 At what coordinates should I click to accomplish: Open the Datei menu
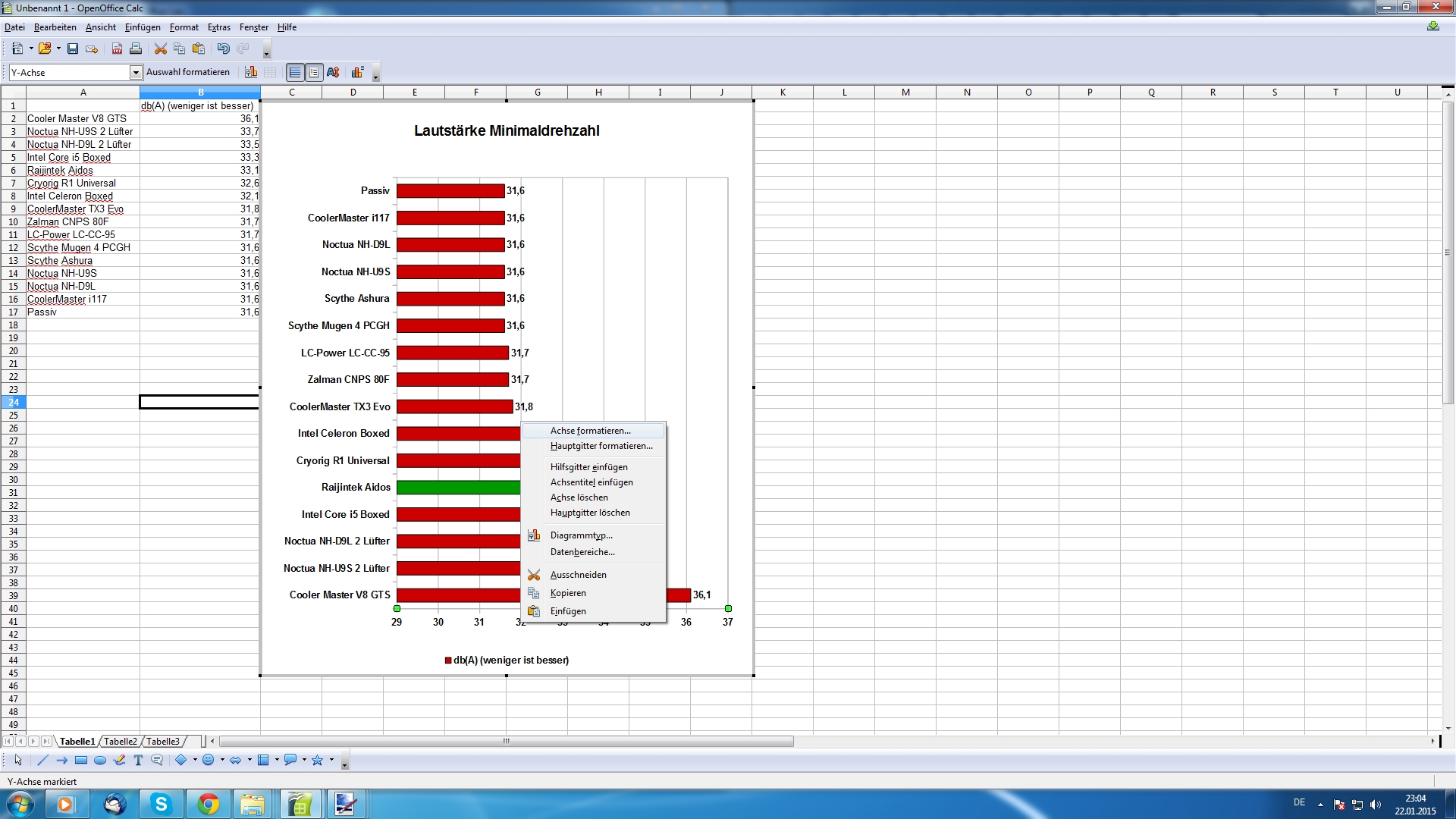pyautogui.click(x=14, y=27)
